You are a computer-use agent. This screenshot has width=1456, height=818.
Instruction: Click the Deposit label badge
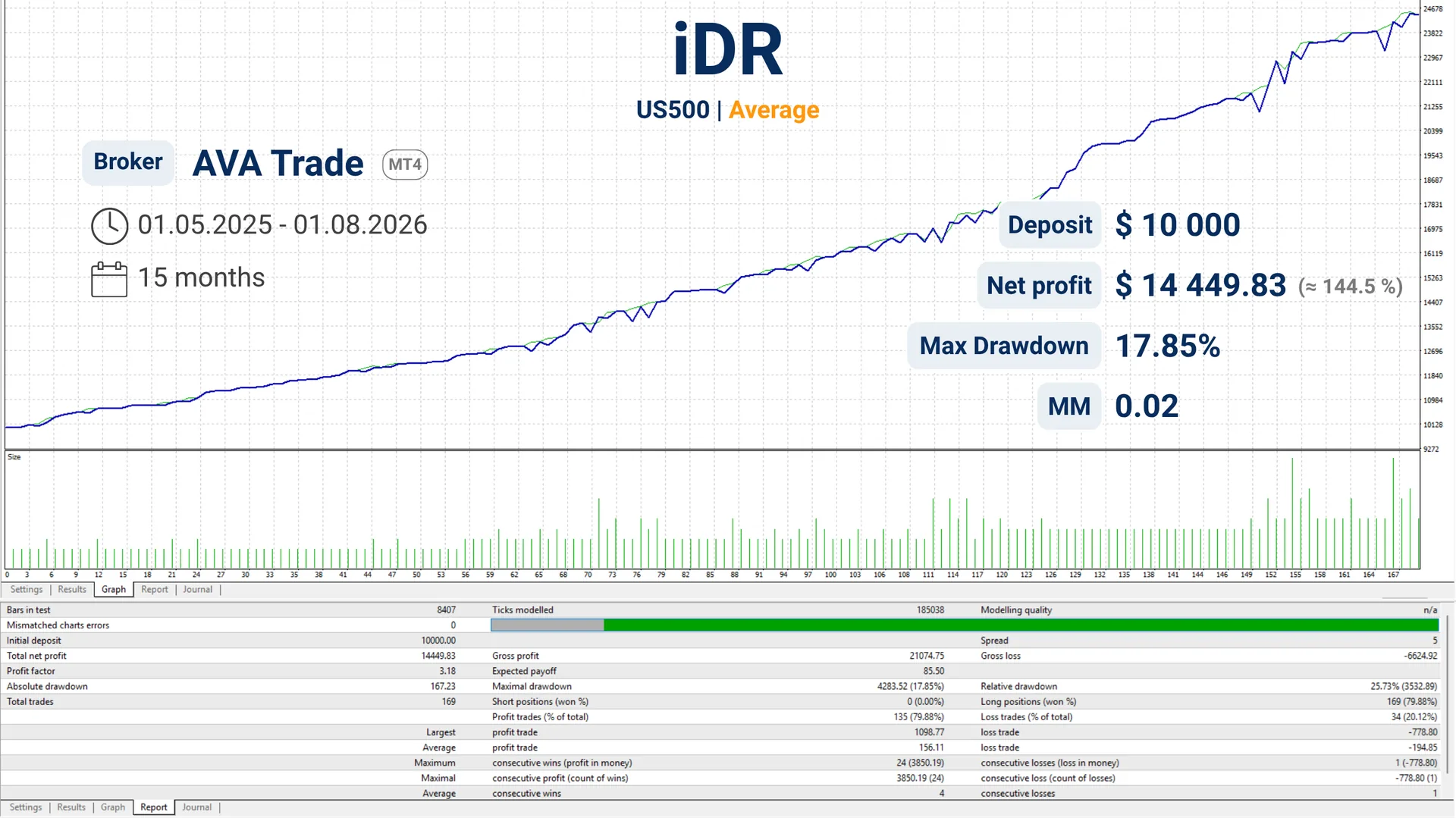coord(1050,225)
